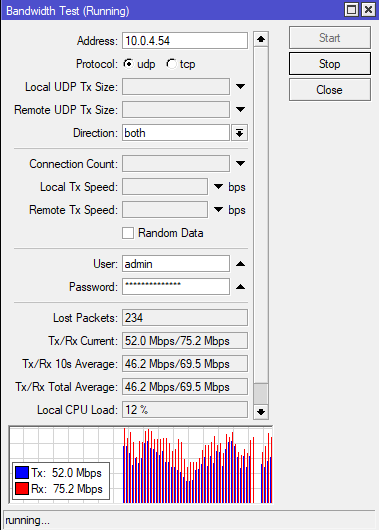379x530 pixels.
Task: Select the tcp protocol radio button
Action: [x=171, y=64]
